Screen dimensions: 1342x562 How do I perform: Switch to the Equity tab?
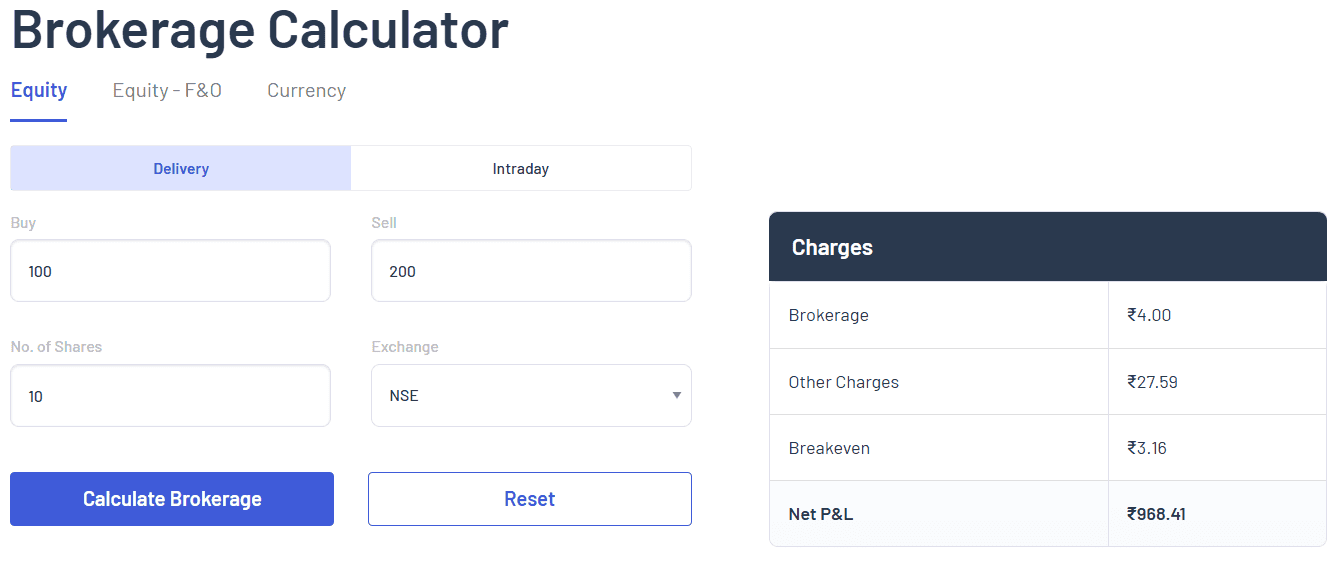pos(39,91)
